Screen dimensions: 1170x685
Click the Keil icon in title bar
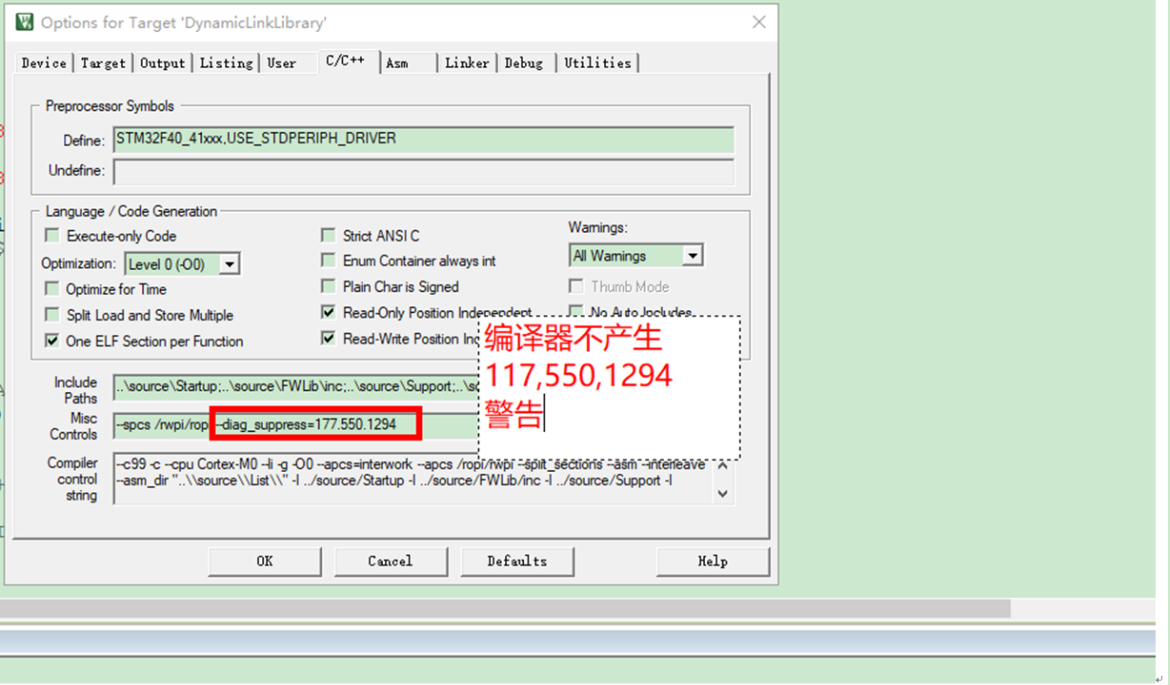[25, 22]
